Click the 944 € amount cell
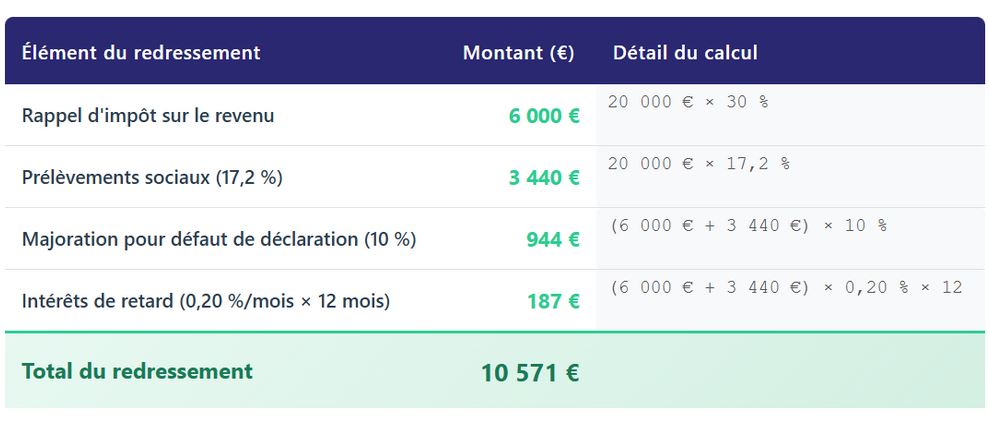 [x=553, y=240]
